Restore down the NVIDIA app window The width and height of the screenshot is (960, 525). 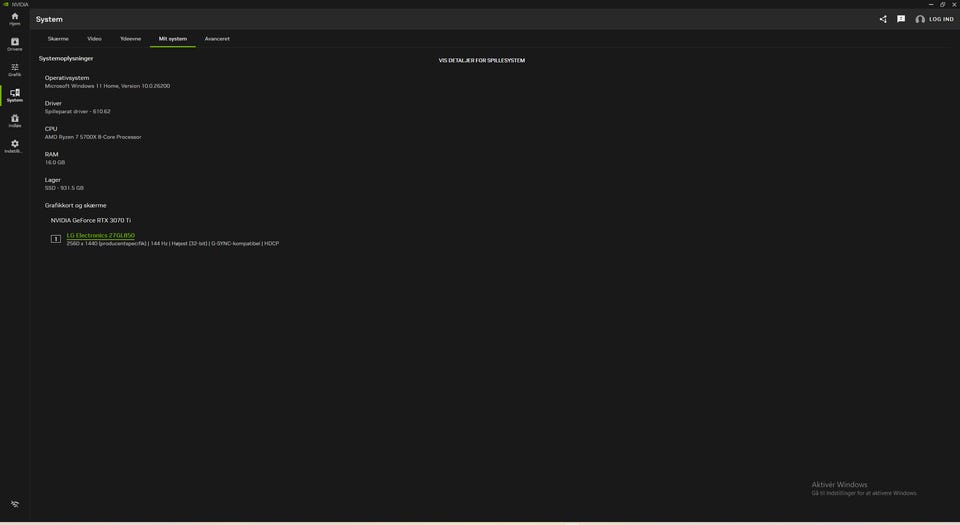pyautogui.click(x=943, y=4)
